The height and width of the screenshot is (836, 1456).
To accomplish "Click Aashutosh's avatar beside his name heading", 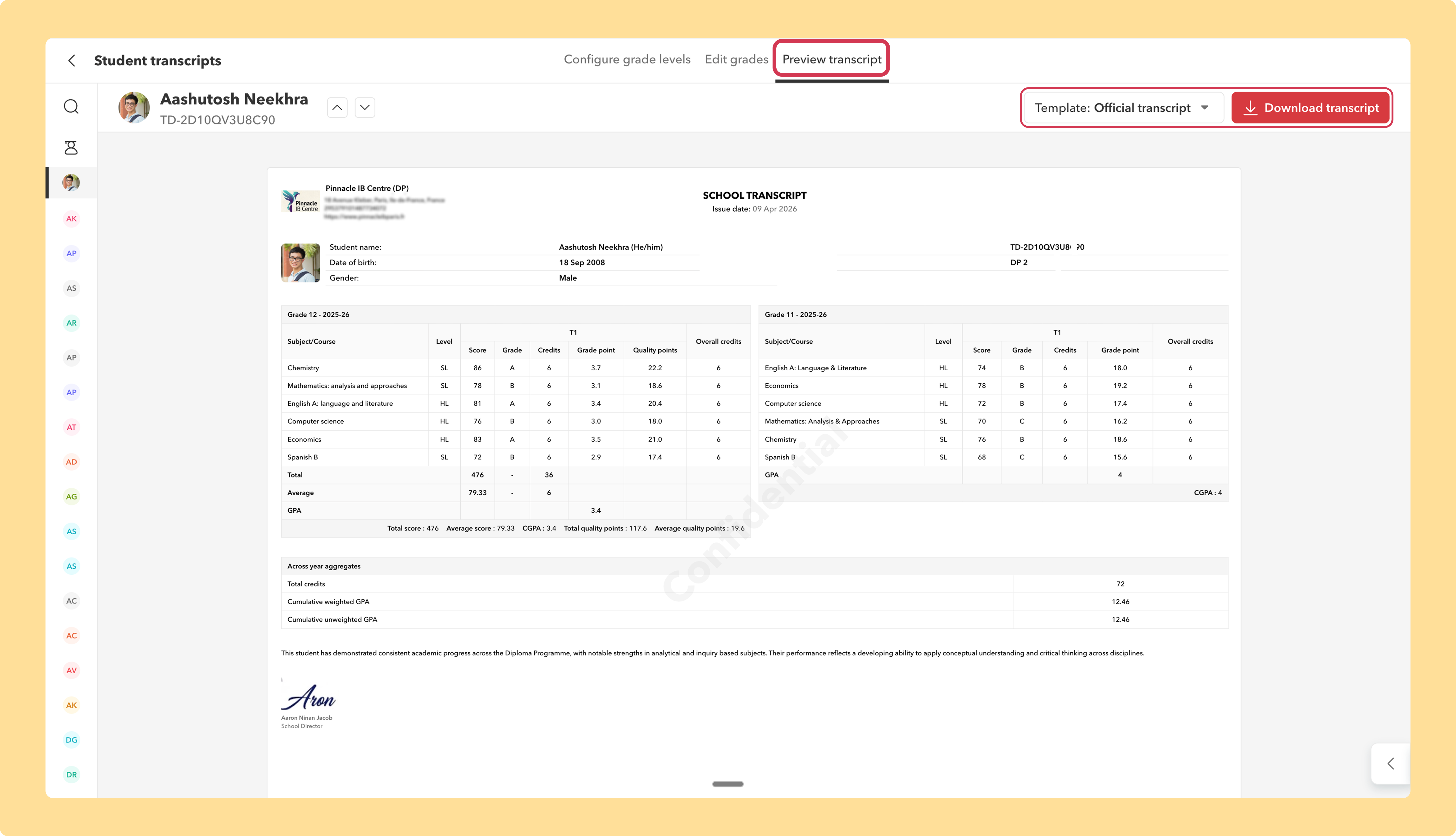I will click(134, 107).
